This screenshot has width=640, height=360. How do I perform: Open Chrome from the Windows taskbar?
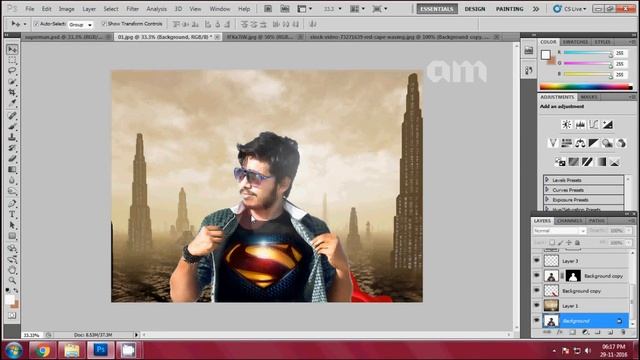[x=42, y=350]
